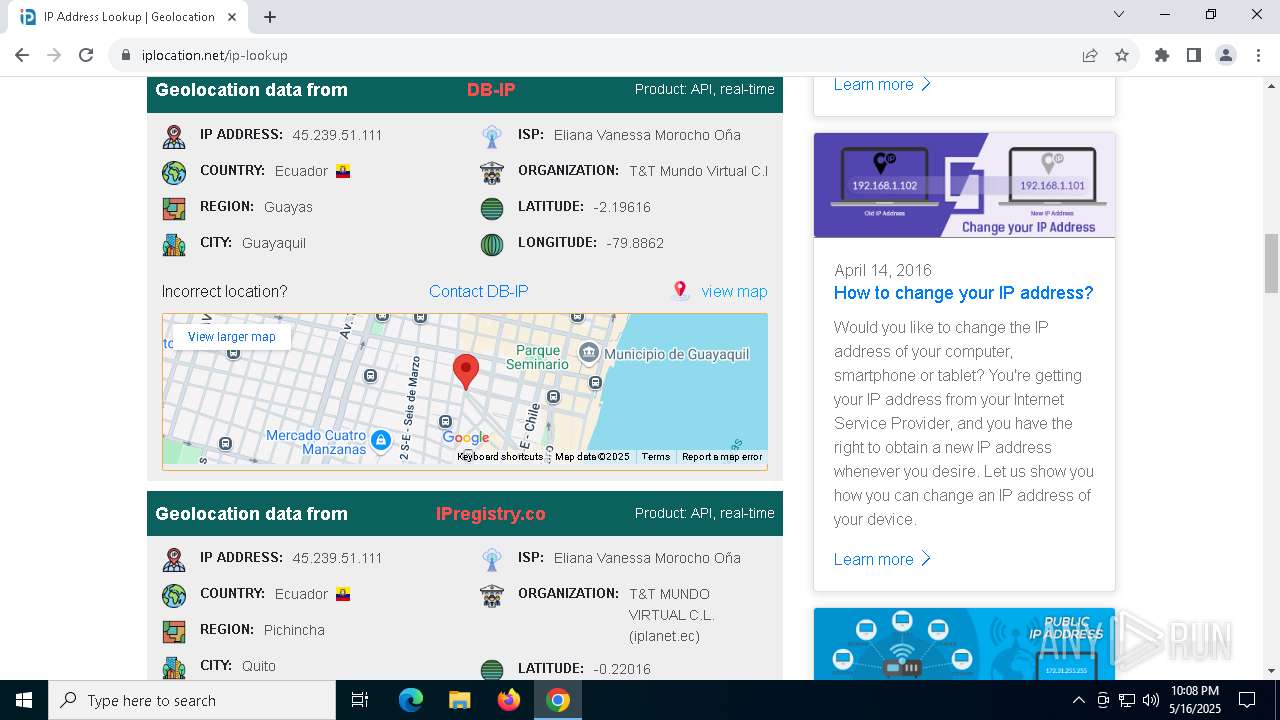Open Task View on taskbar
Image resolution: width=1280 pixels, height=720 pixels.
360,700
